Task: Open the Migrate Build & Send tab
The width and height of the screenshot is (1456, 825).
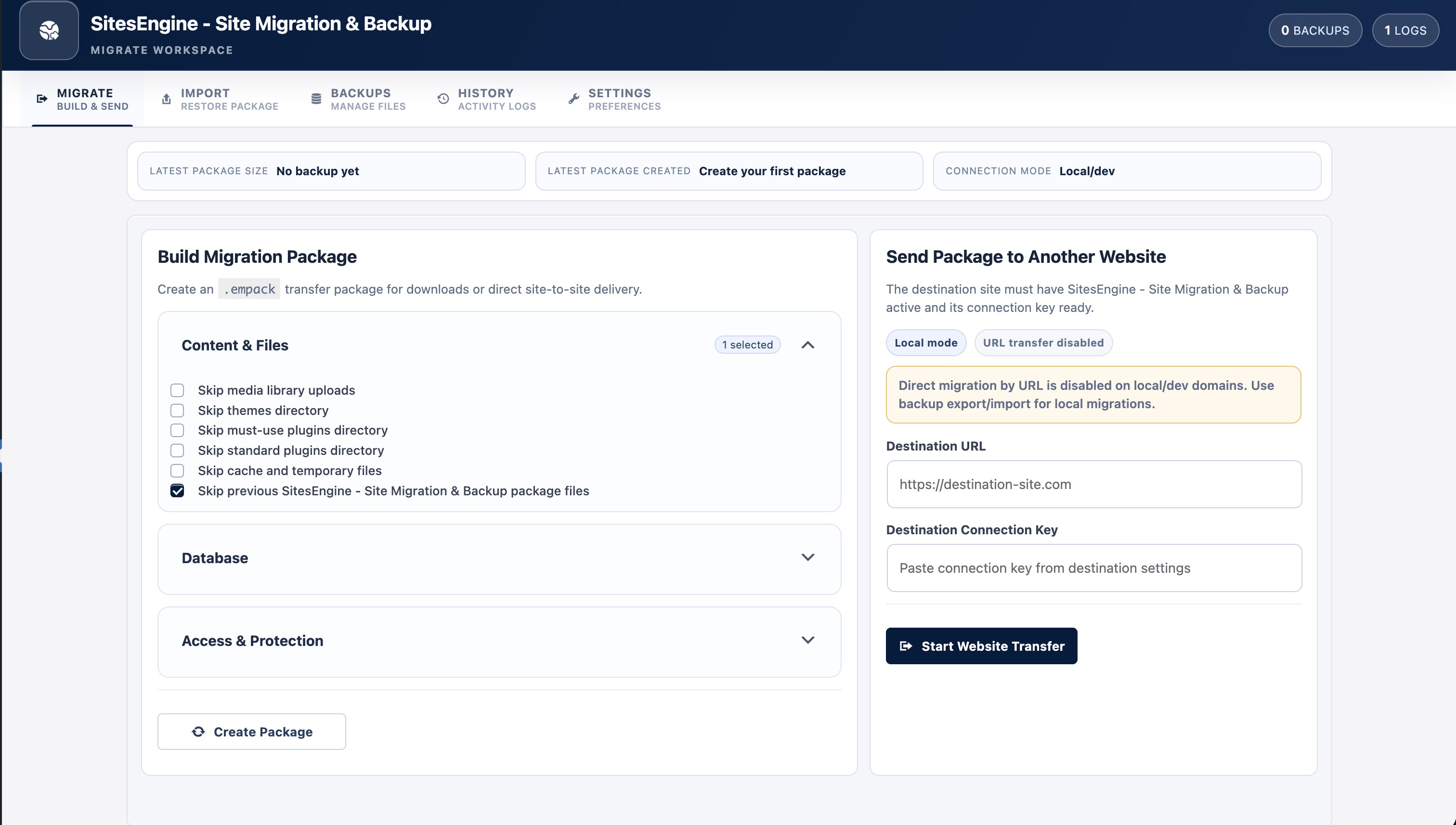Action: tap(83, 99)
